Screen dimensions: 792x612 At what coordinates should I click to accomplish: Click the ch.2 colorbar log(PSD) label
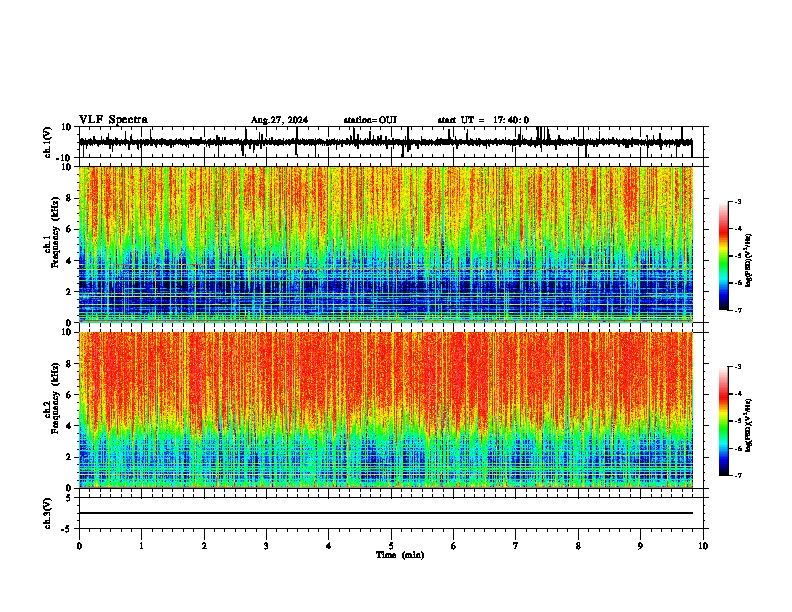749,425
